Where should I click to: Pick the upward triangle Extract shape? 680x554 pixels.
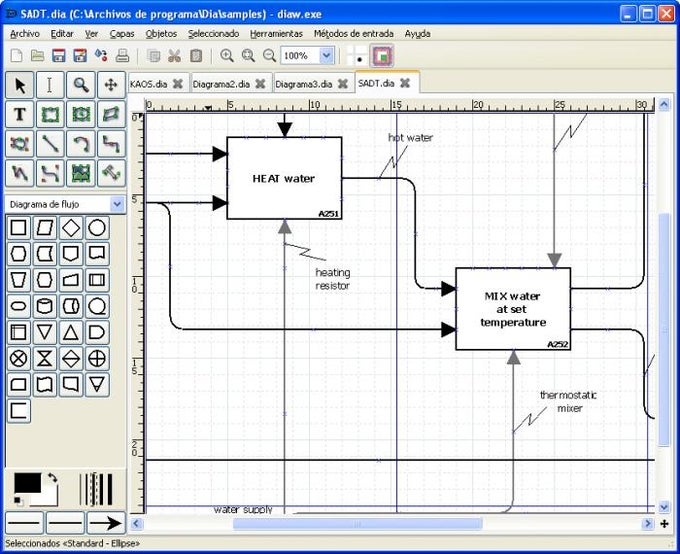(71, 333)
